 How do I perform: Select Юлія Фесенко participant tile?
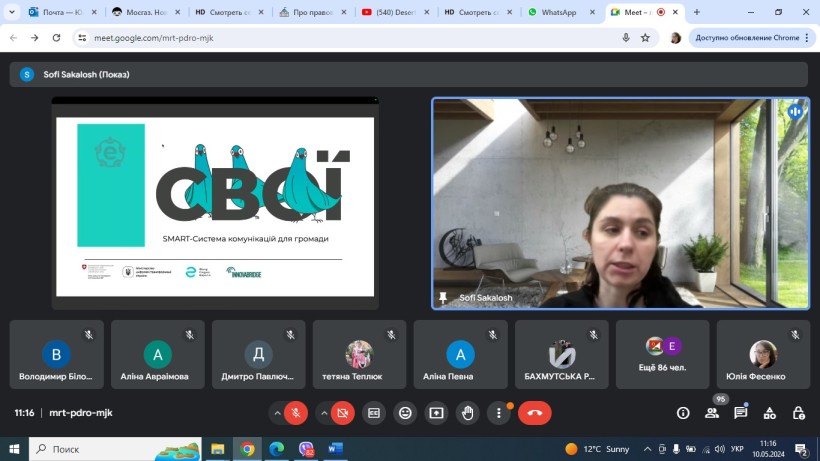click(x=763, y=354)
